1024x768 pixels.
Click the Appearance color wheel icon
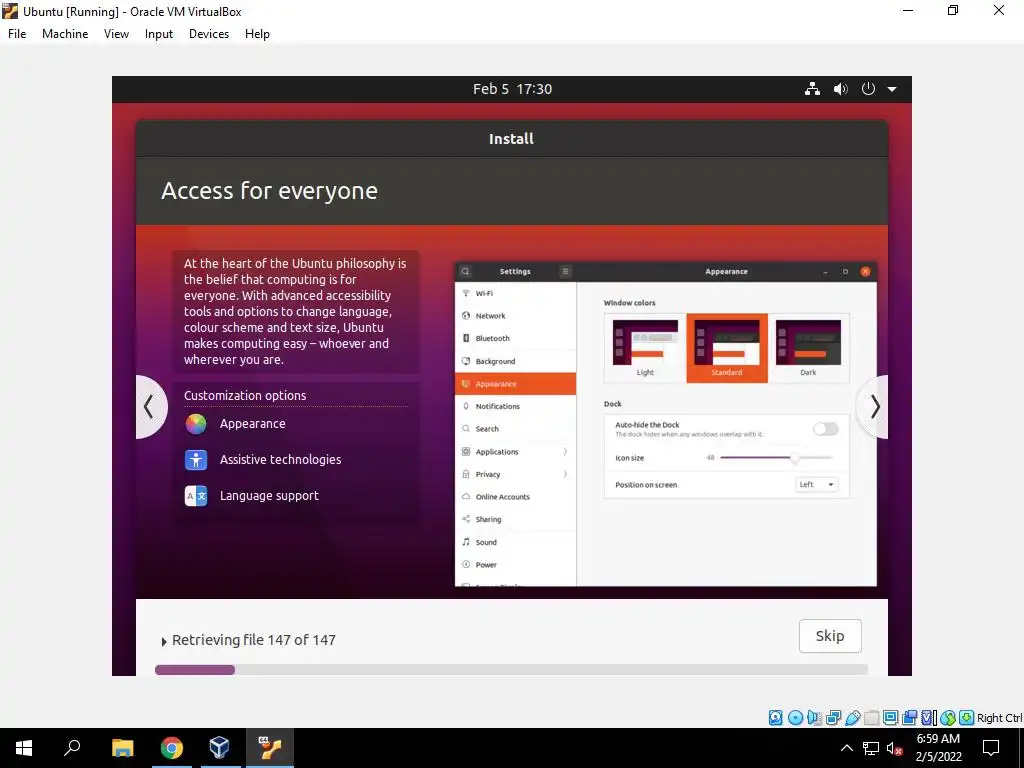[196, 424]
